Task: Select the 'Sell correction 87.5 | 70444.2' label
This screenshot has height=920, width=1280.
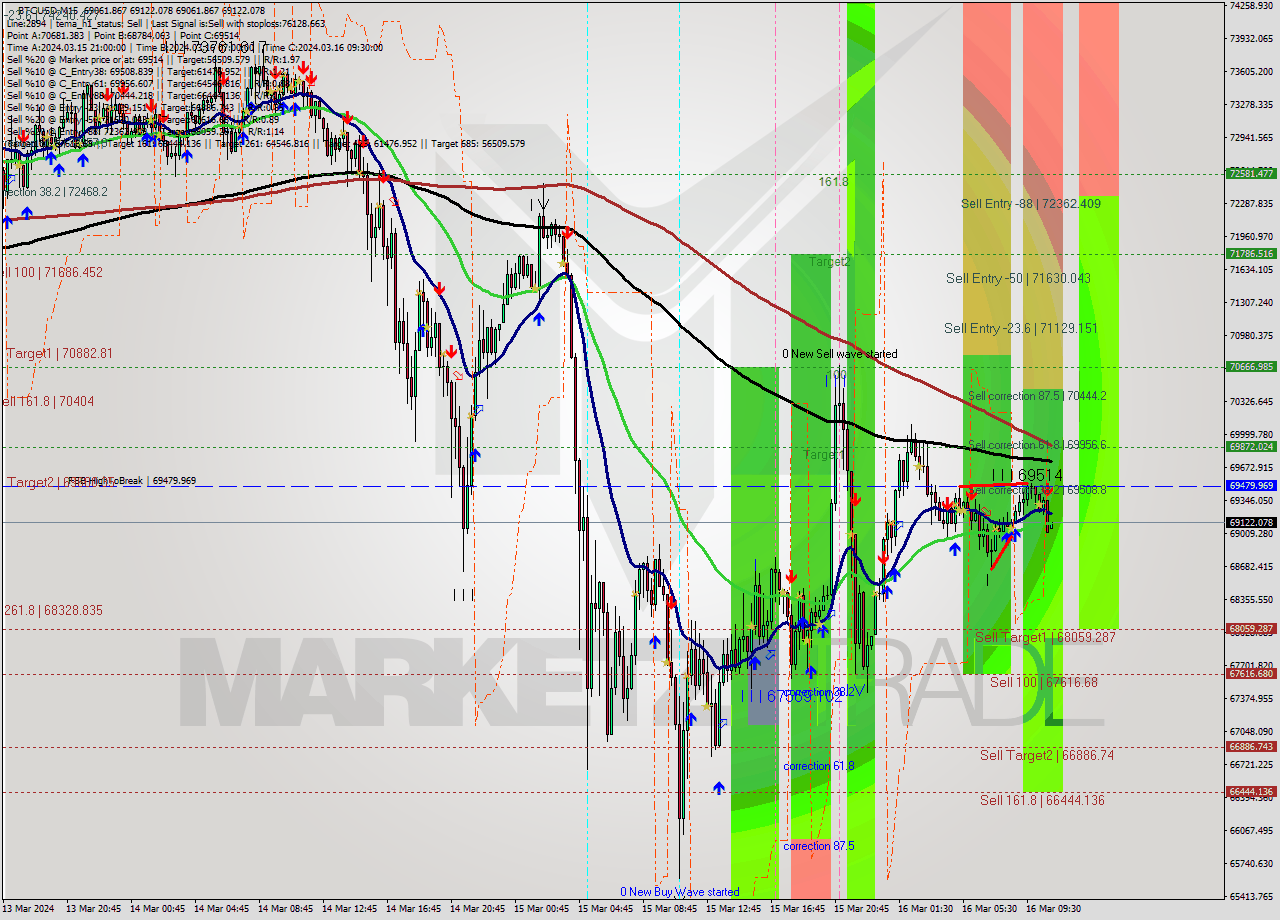Action: click(1037, 396)
